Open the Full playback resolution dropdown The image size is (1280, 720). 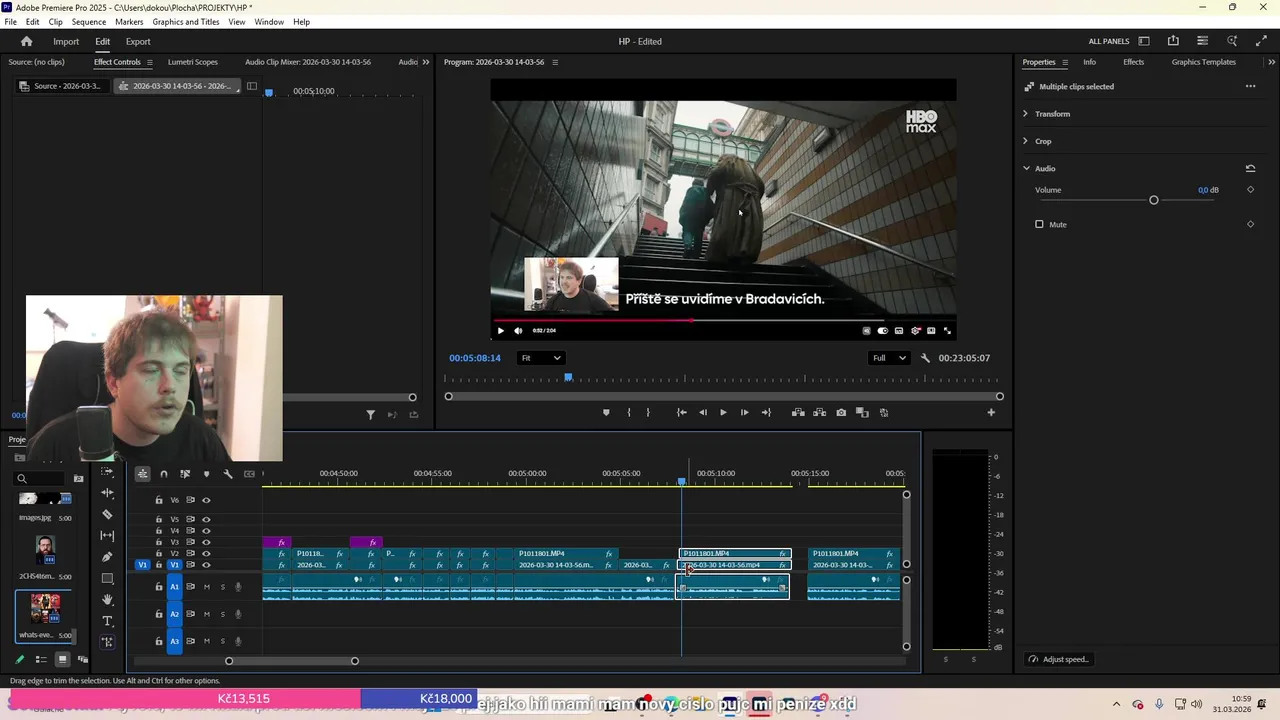tap(888, 358)
